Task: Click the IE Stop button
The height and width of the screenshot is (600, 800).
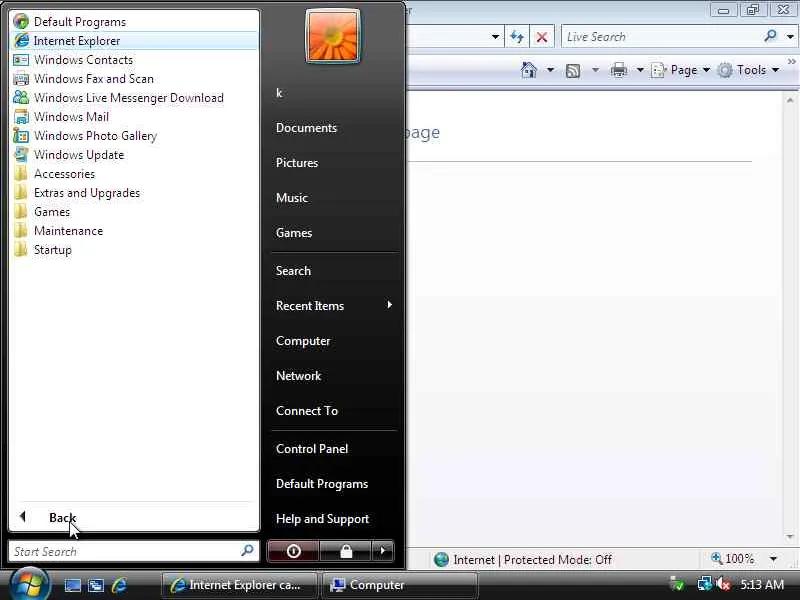Action: [x=542, y=37]
